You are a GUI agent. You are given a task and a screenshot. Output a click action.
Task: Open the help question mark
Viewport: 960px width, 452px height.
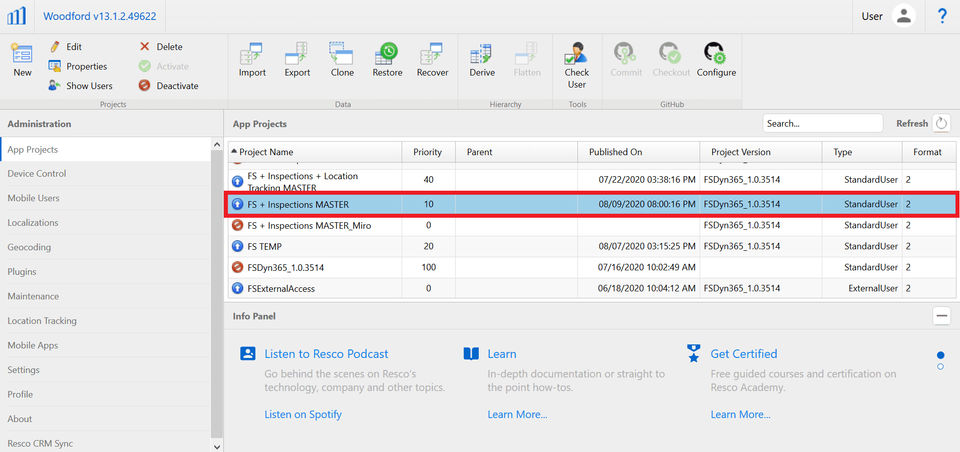coord(942,17)
